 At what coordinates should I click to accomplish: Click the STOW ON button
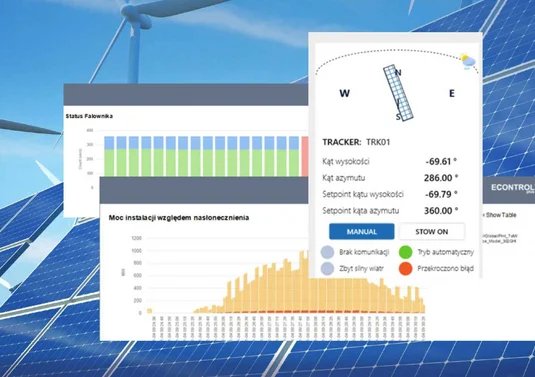coord(432,232)
